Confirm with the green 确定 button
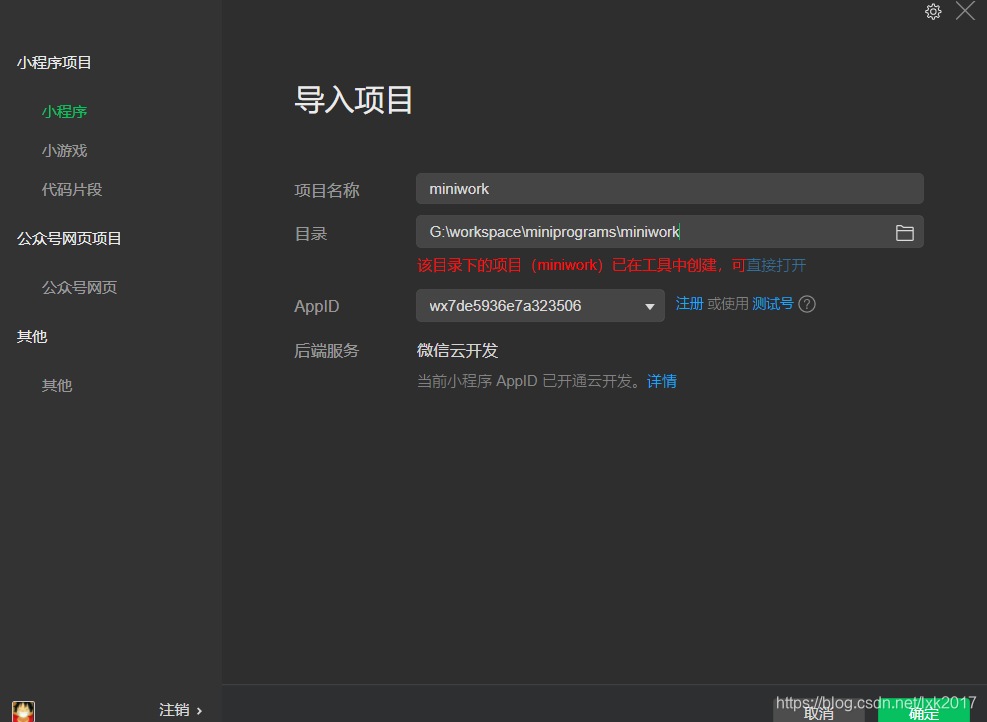 (923, 711)
